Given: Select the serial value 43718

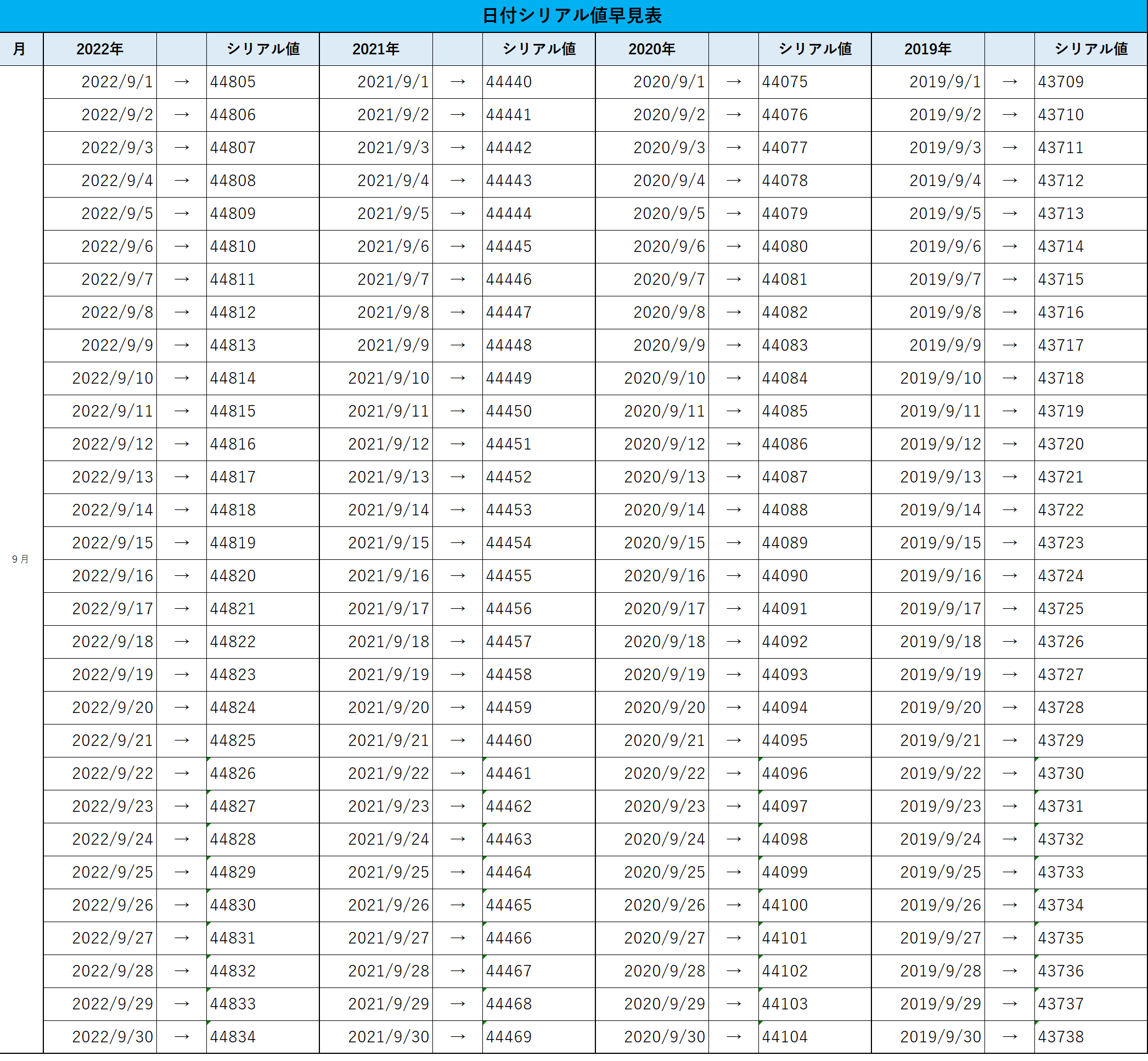Looking at the screenshot, I should [x=1091, y=378].
